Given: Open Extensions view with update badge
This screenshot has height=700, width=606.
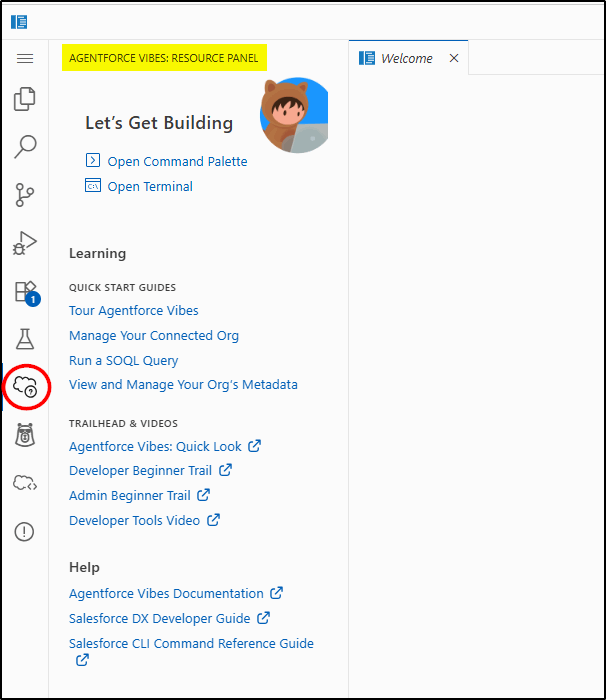Looking at the screenshot, I should (25, 291).
